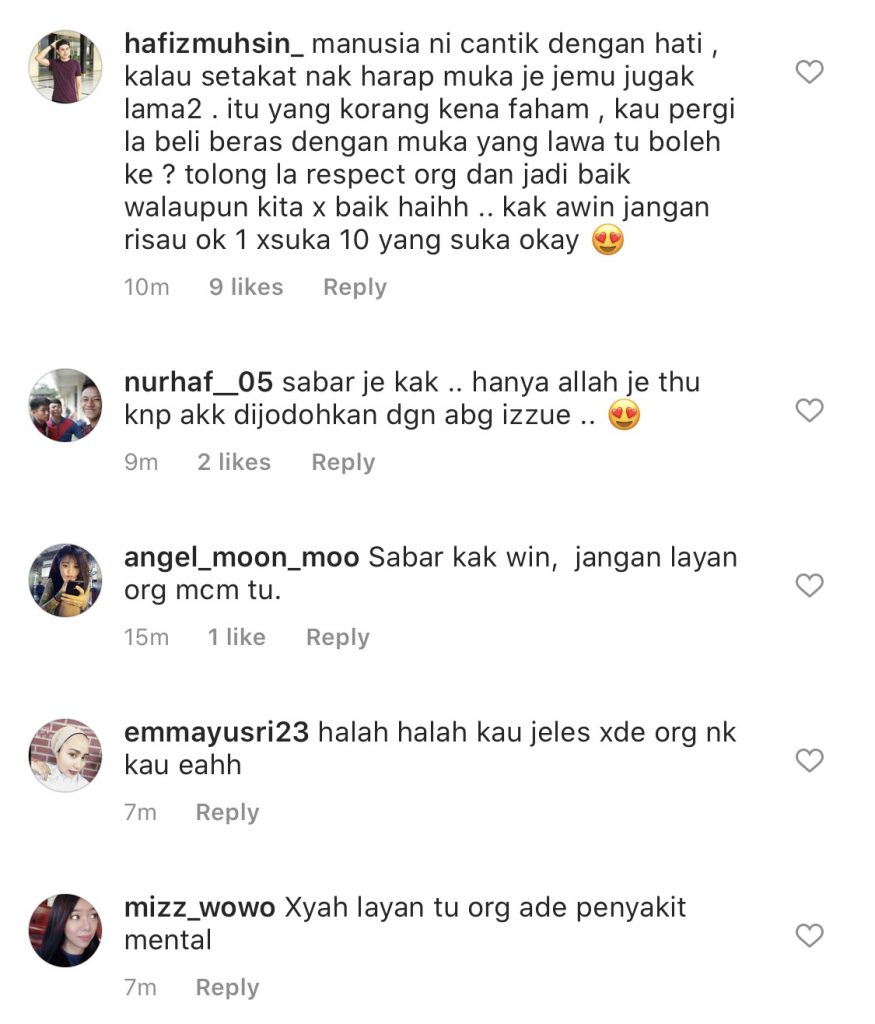Open nurhaf__05 profile avatar
The image size is (875, 1024).
(65, 405)
